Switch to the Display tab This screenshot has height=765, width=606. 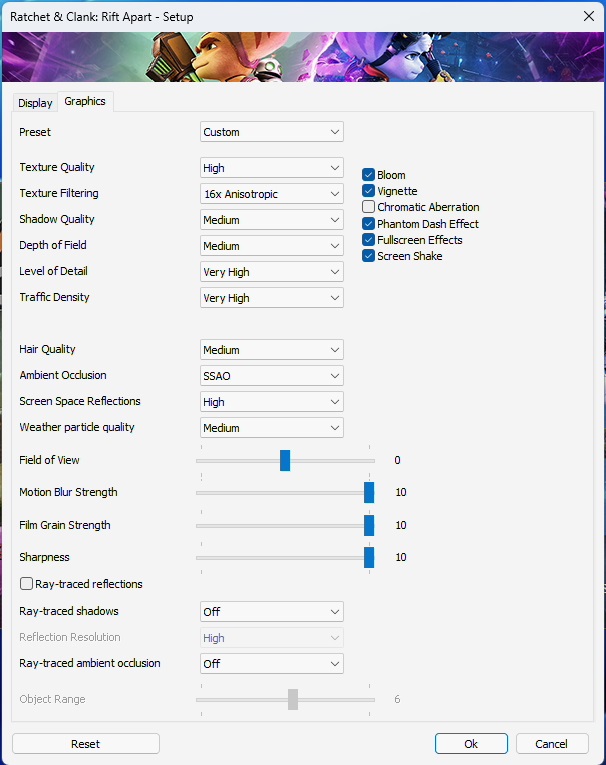coord(35,103)
